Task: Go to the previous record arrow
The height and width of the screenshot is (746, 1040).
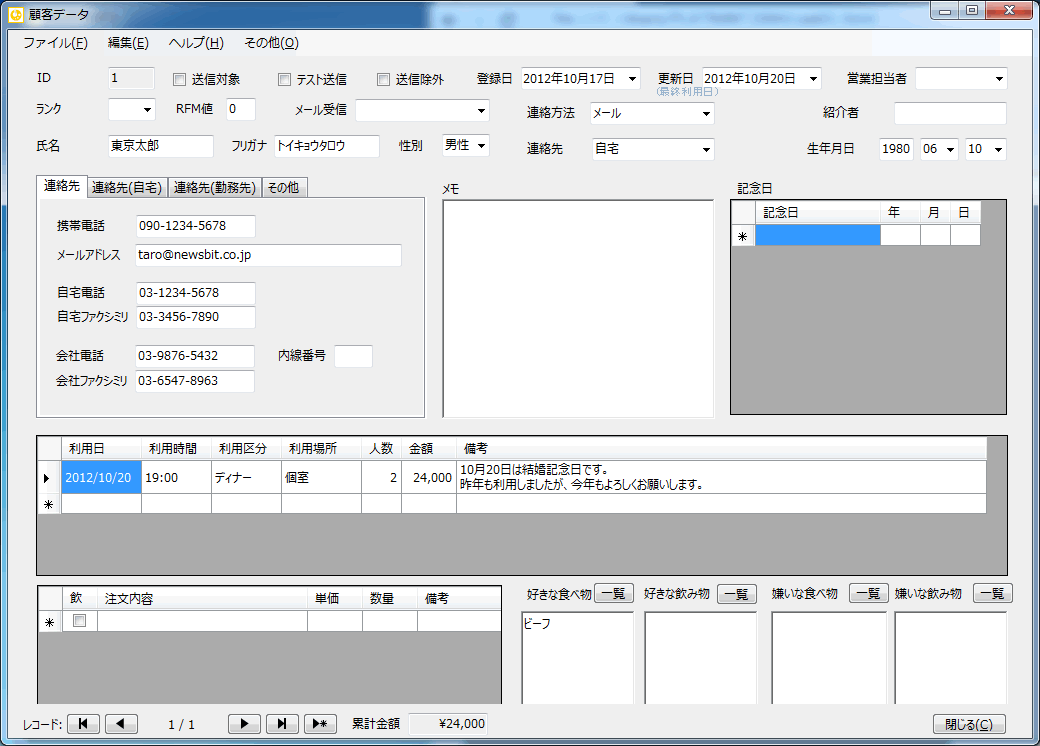Action: [x=121, y=723]
